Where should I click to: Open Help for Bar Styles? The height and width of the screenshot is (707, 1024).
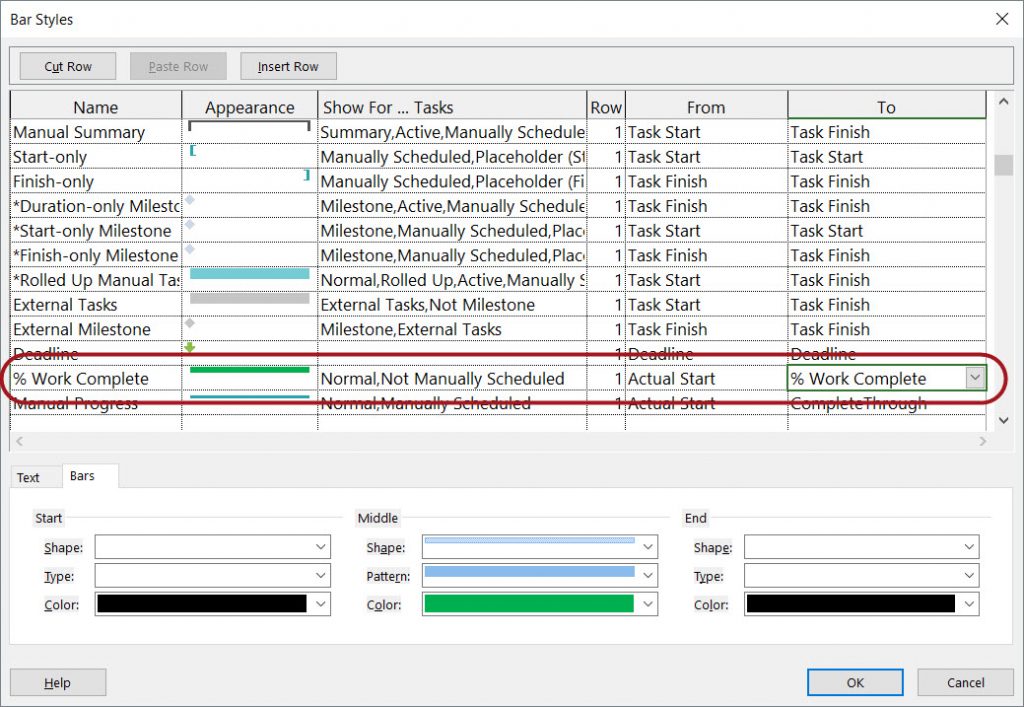pos(57,682)
